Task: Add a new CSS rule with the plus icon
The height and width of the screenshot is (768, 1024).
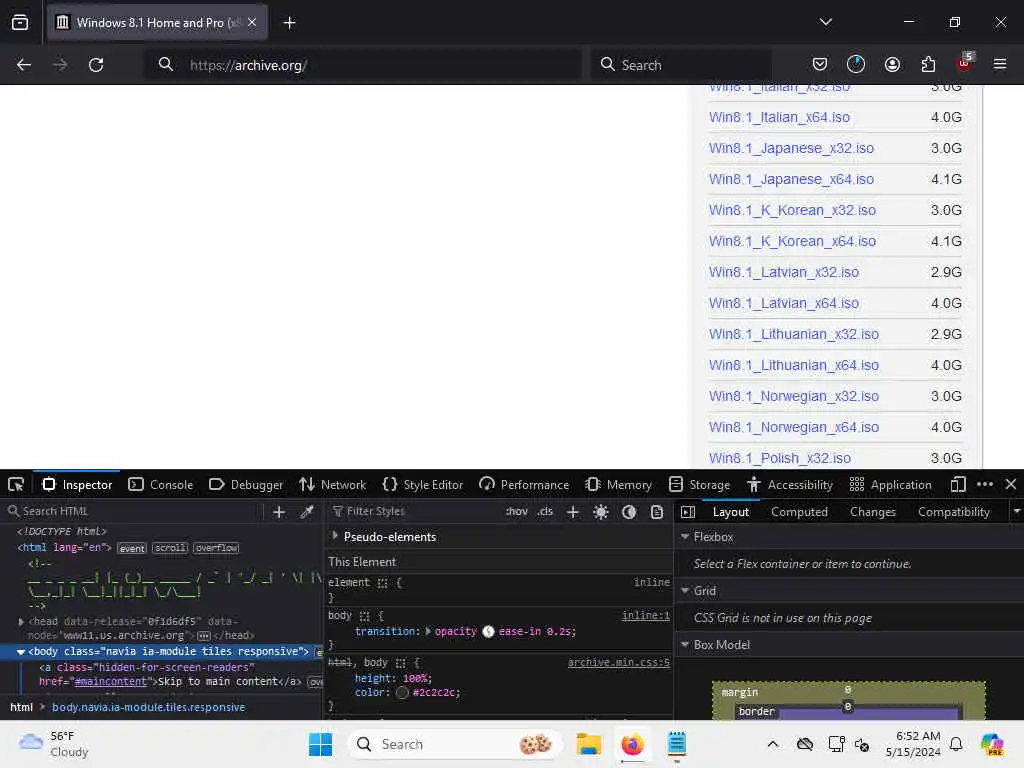Action: [x=573, y=512]
